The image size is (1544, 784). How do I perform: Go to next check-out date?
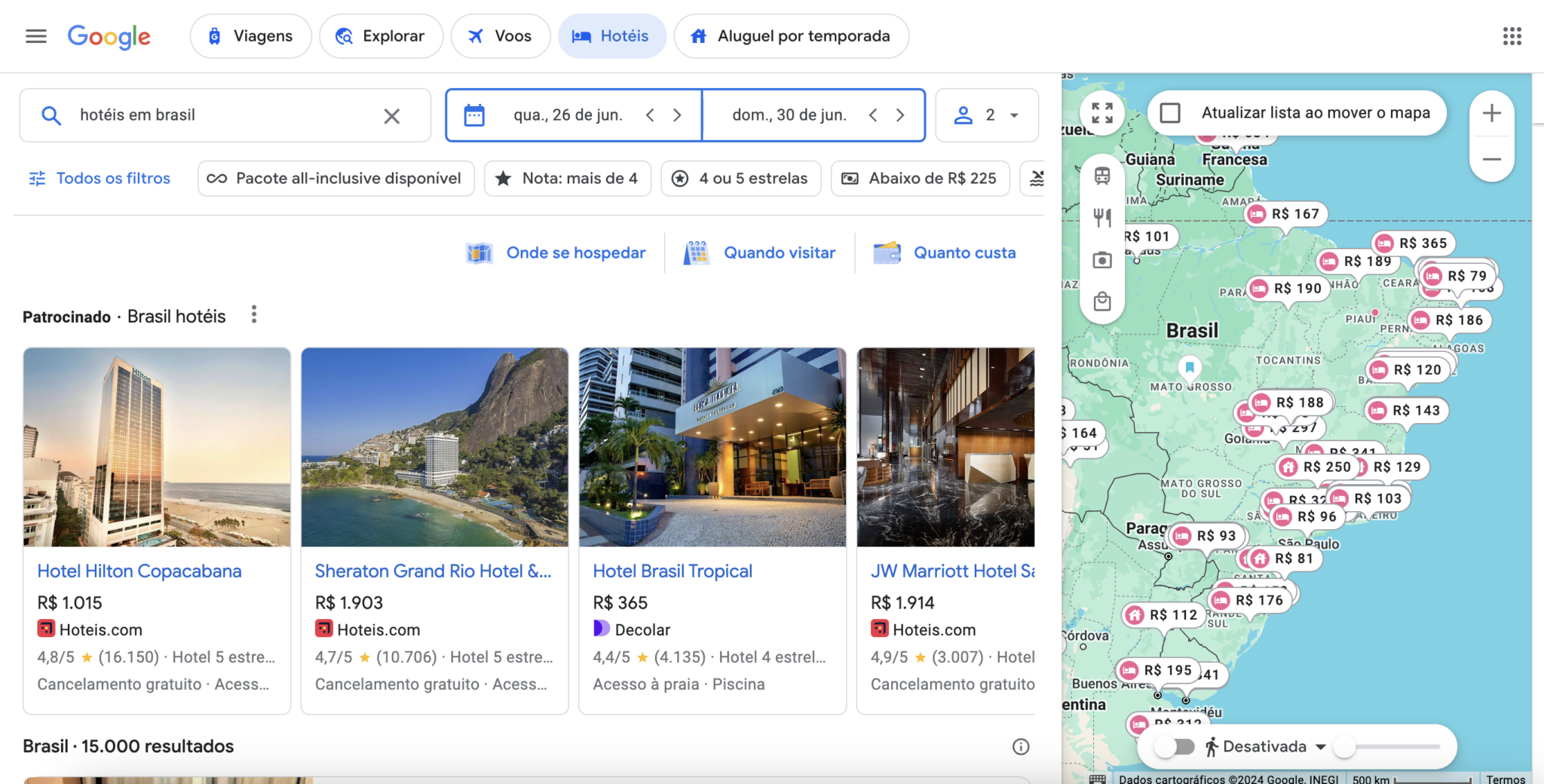pos(900,115)
